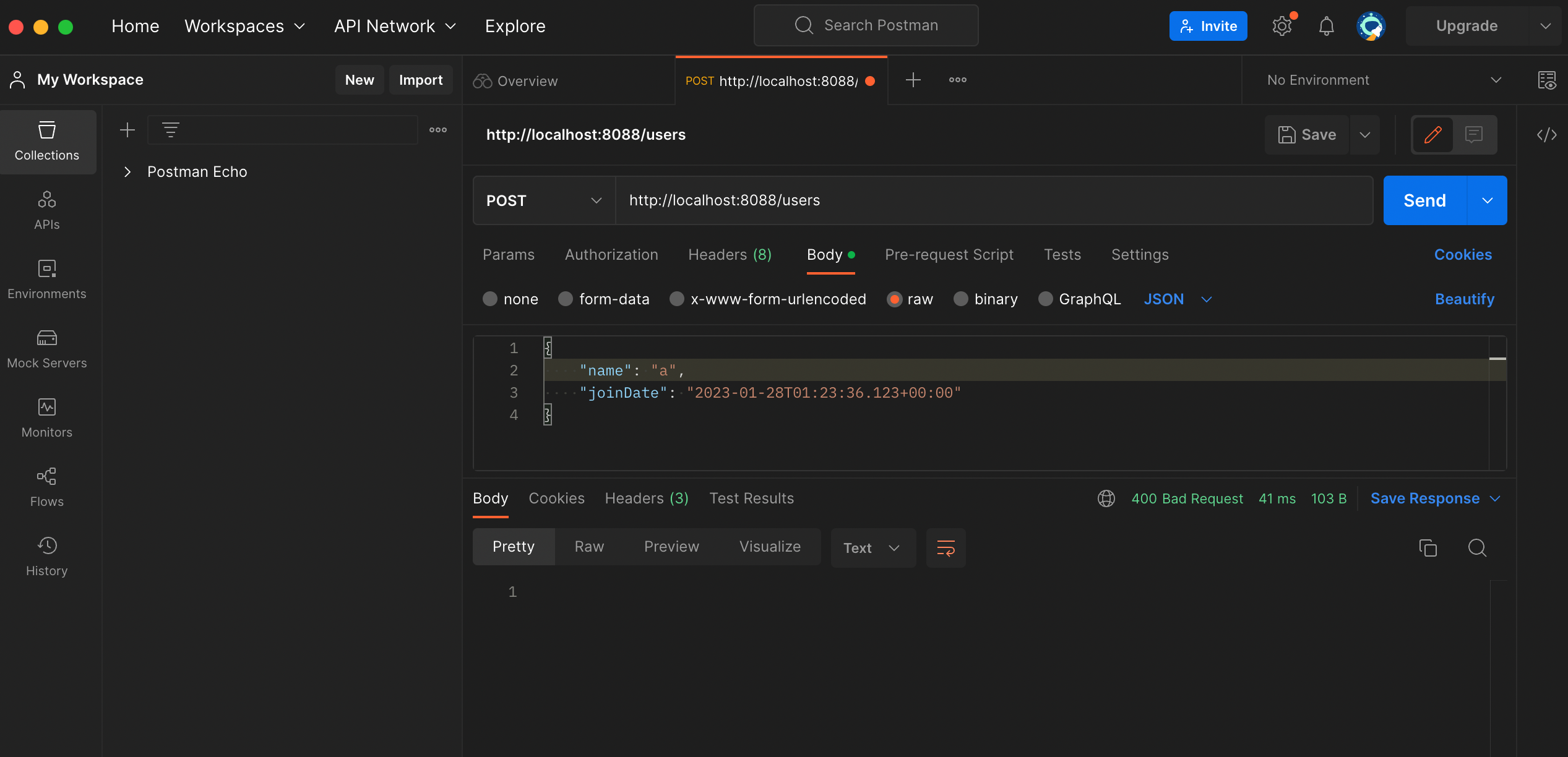Click the collections search field
This screenshot has width=1568, height=757.
[282, 130]
